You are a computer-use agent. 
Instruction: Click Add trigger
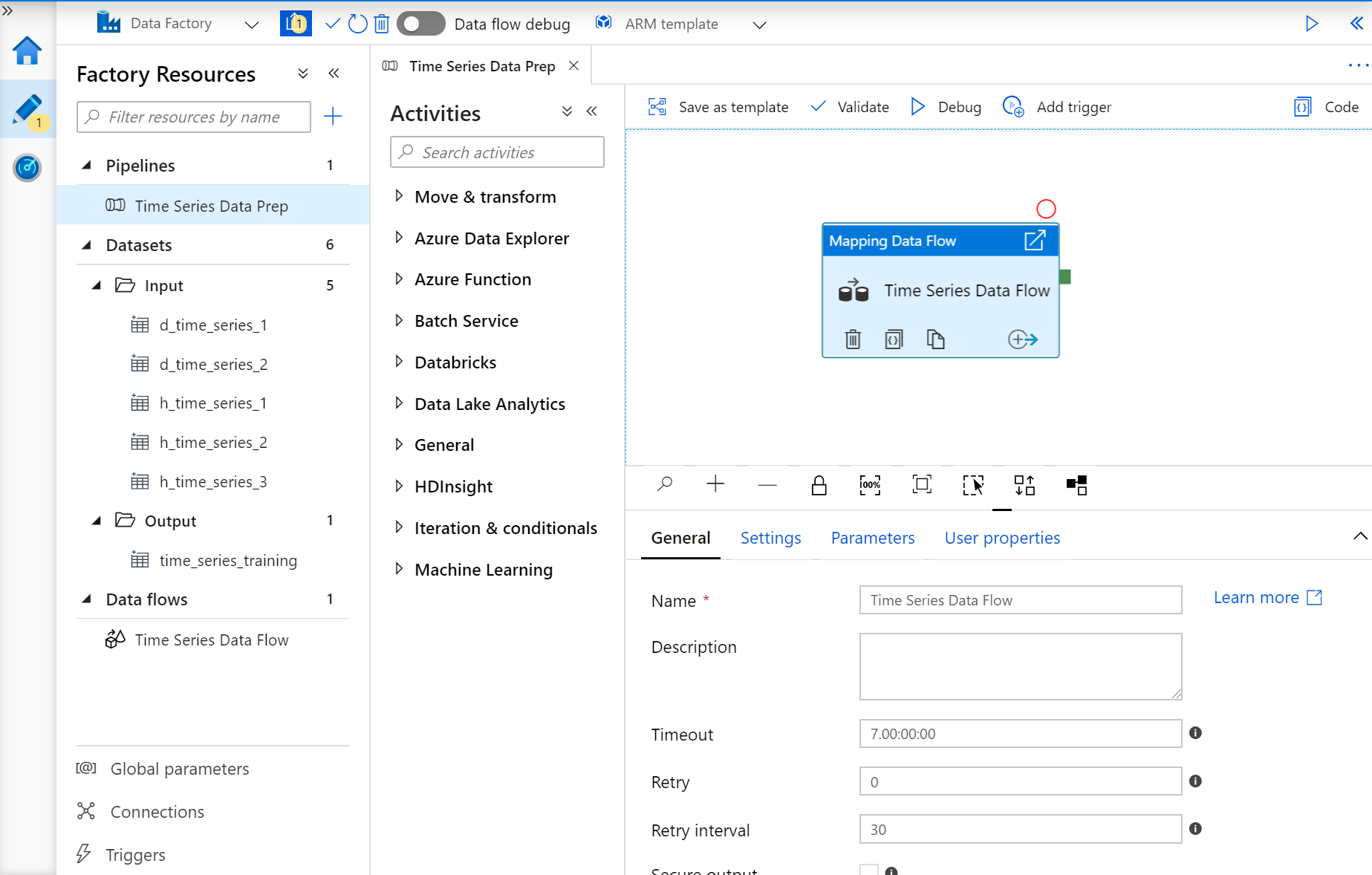(1057, 107)
